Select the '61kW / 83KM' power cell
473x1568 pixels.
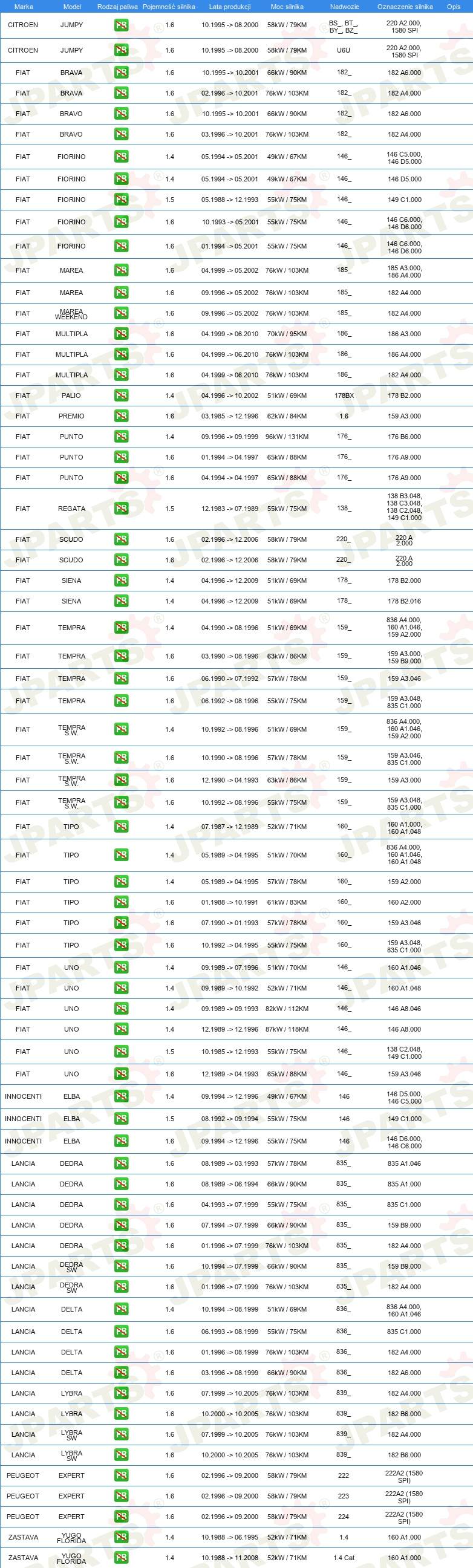(x=287, y=903)
